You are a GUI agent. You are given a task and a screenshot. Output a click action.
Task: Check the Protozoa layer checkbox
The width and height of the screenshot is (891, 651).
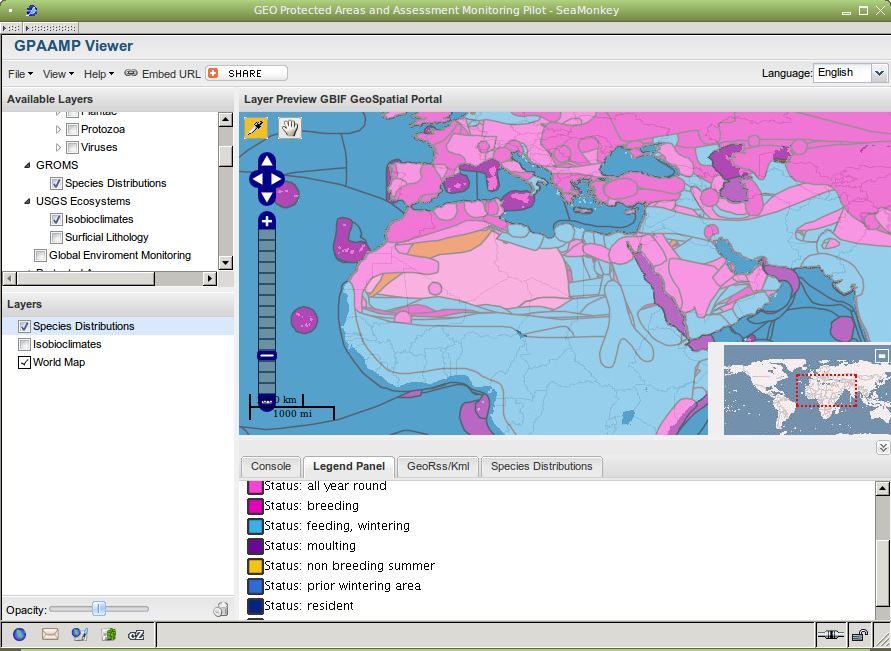[x=72, y=130]
